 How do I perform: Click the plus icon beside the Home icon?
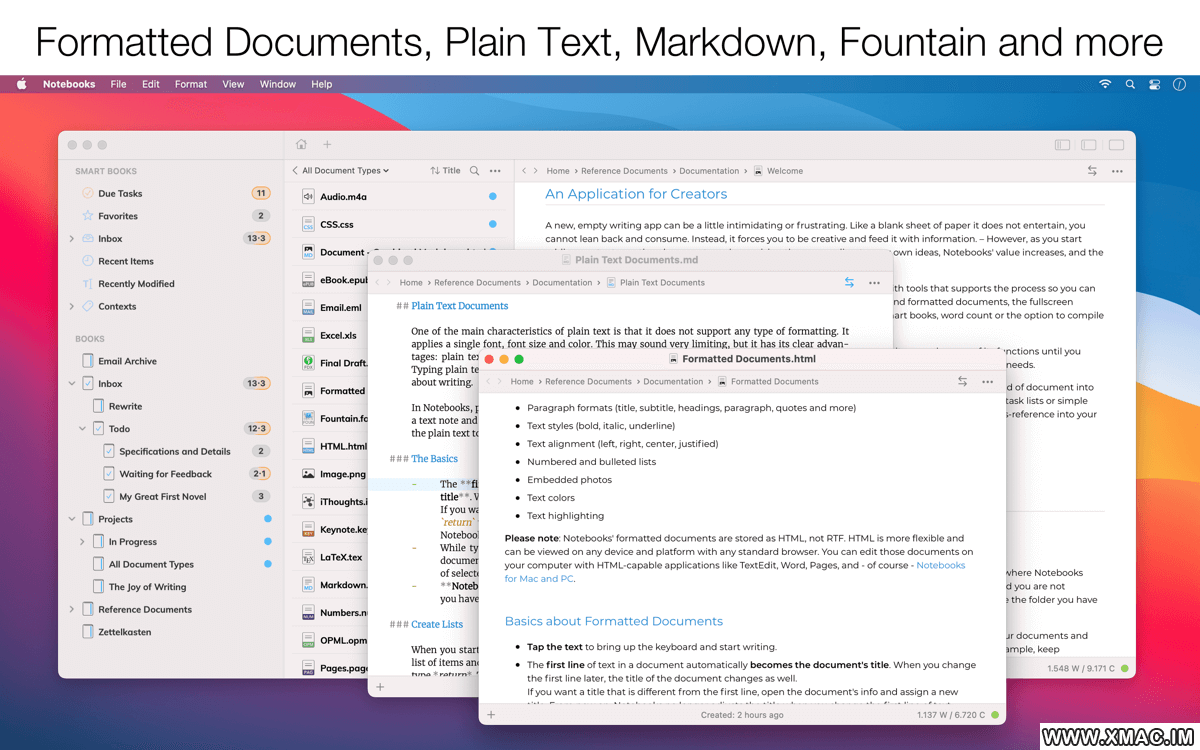coord(327,145)
